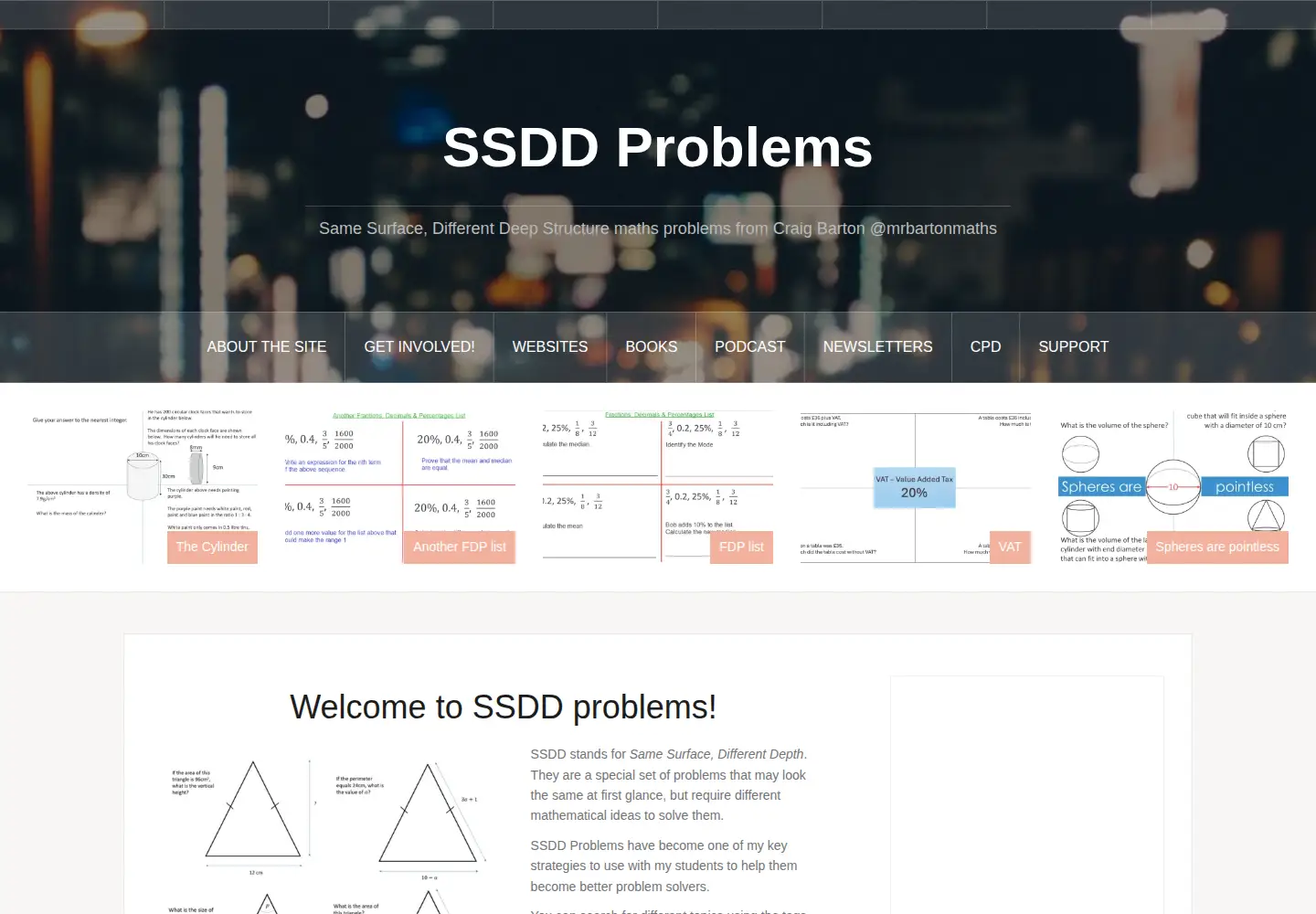Open the VAT problem thumbnail
The image size is (1316, 914).
(916, 487)
